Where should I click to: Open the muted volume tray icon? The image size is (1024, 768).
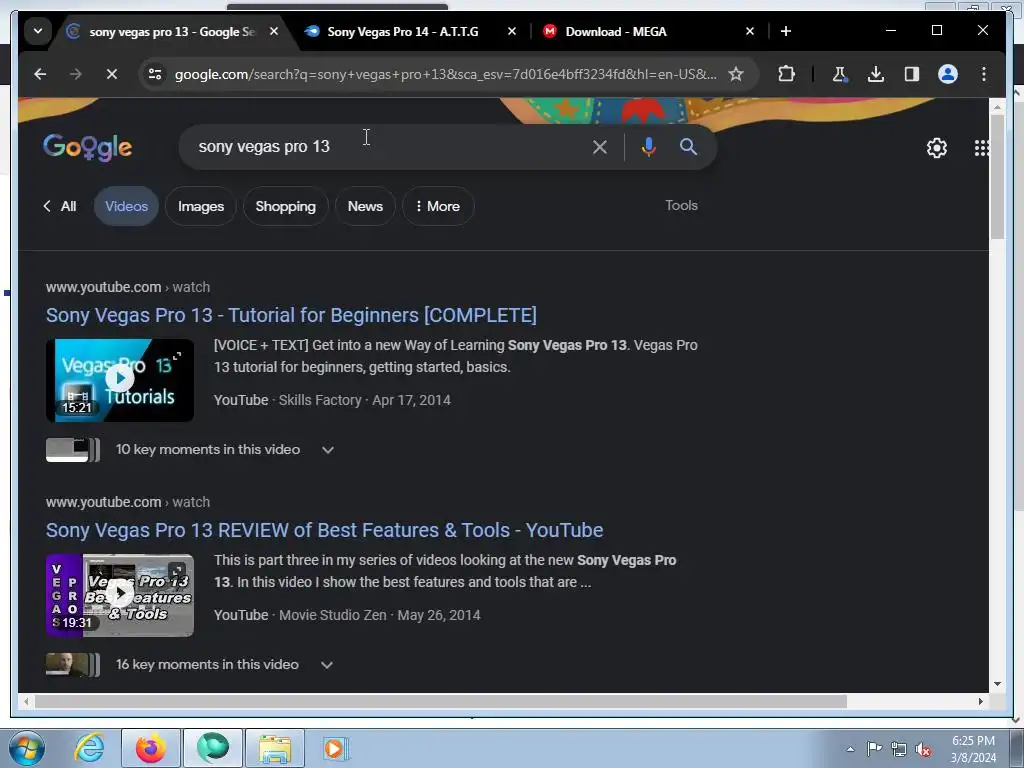pyautogui.click(x=923, y=749)
